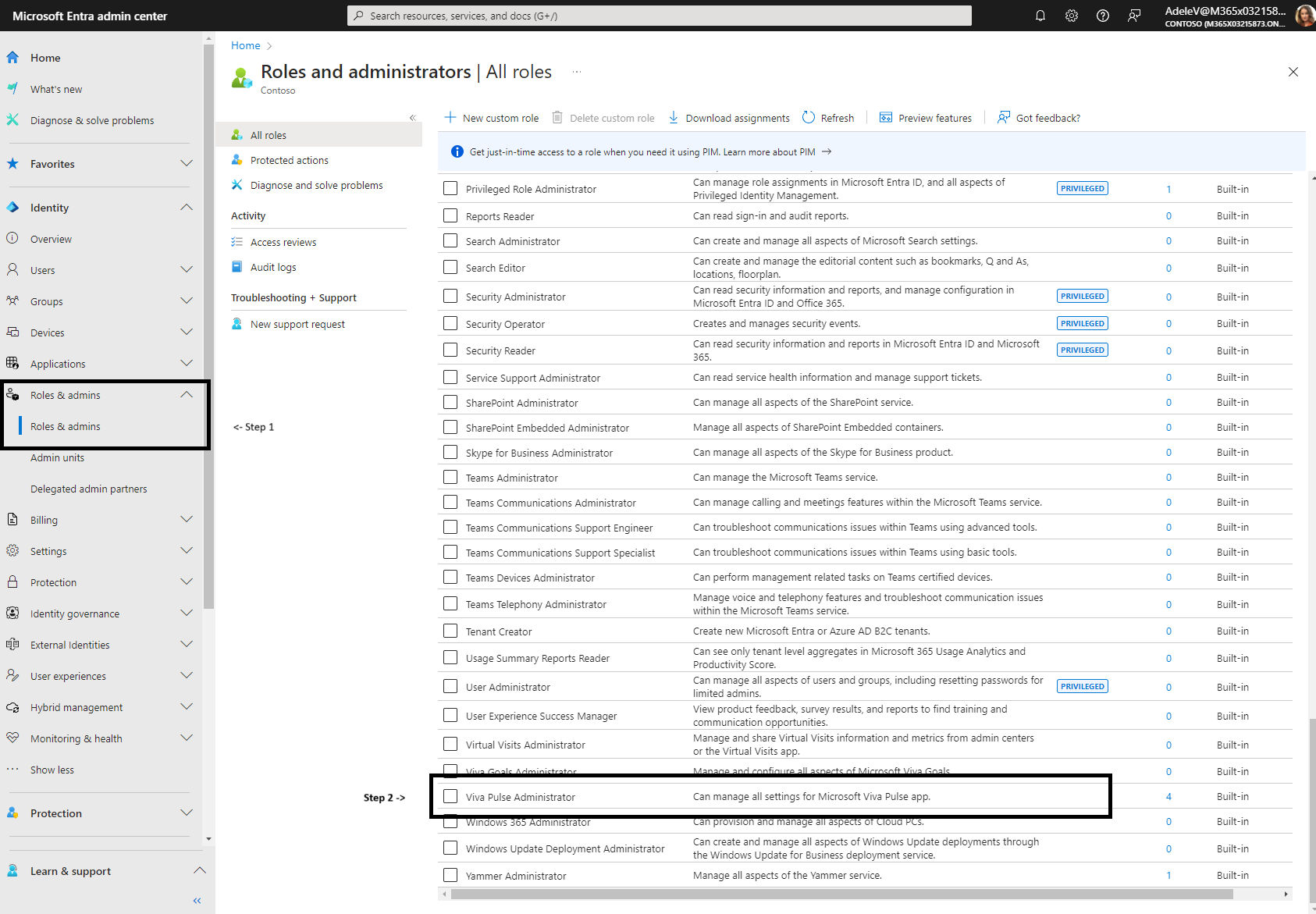This screenshot has height=914, width=1316.
Task: Click the Download assignments arrow icon
Action: point(674,118)
